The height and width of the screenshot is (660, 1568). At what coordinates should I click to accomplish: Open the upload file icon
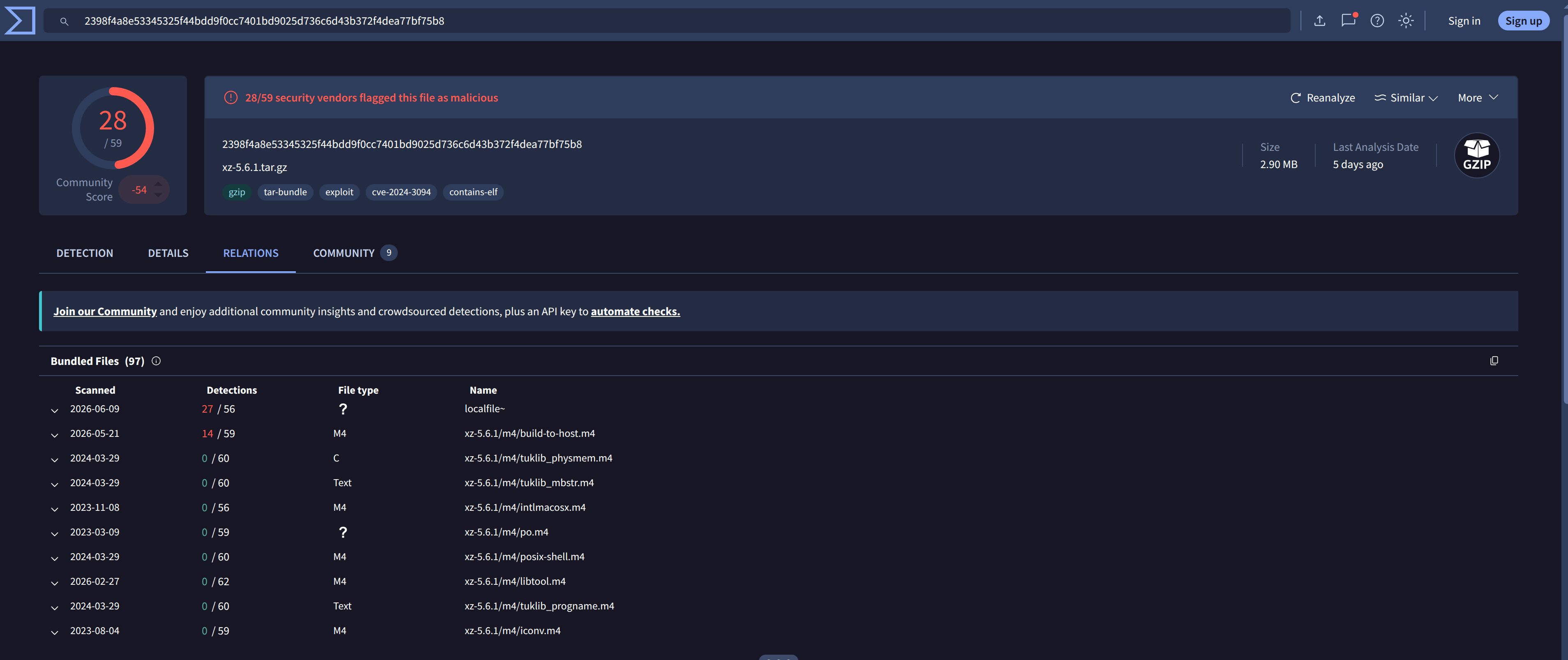coord(1320,21)
